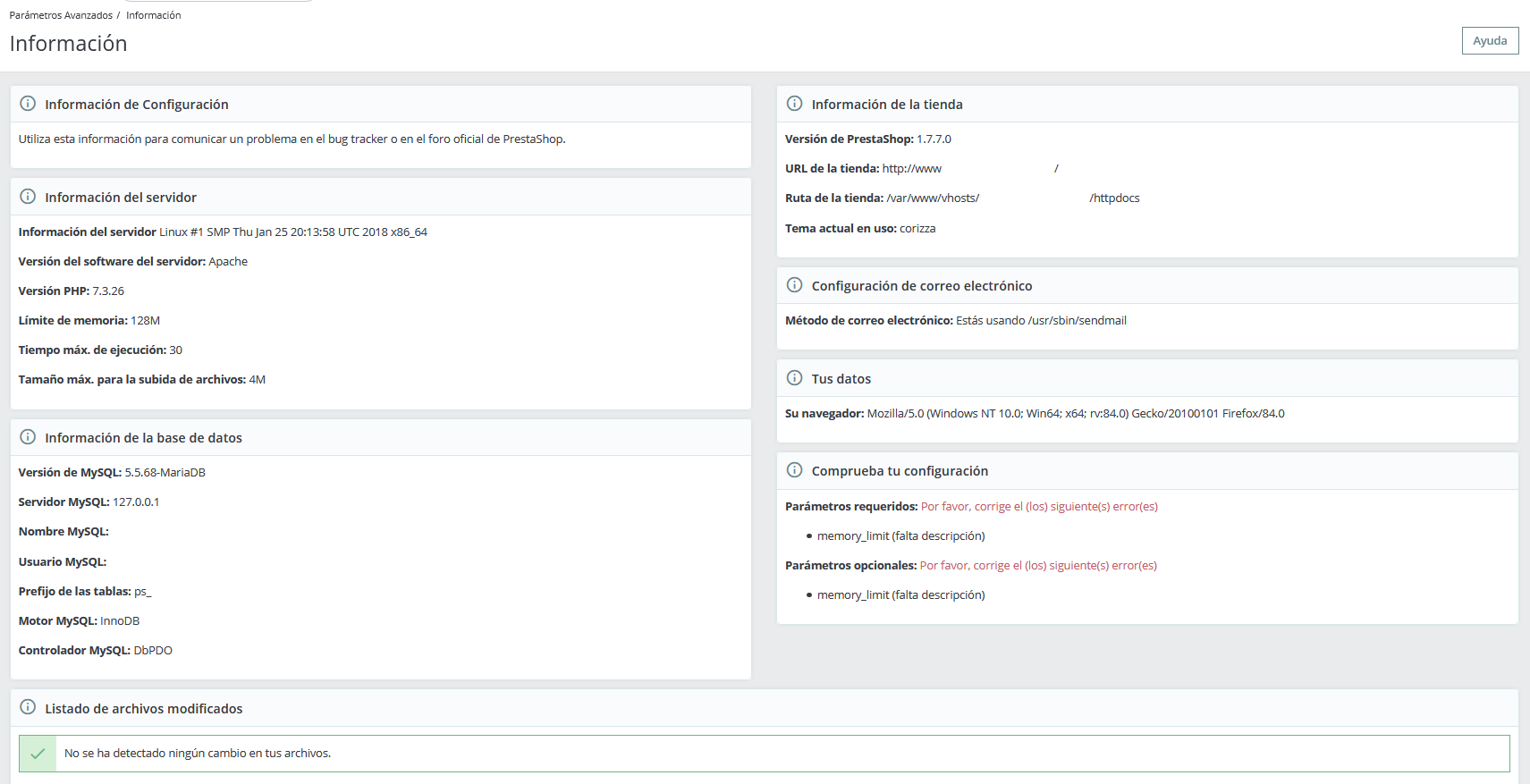Click info icon beside Configuración de correo electrónico
Viewport: 1530px width, 784px height.
794,285
